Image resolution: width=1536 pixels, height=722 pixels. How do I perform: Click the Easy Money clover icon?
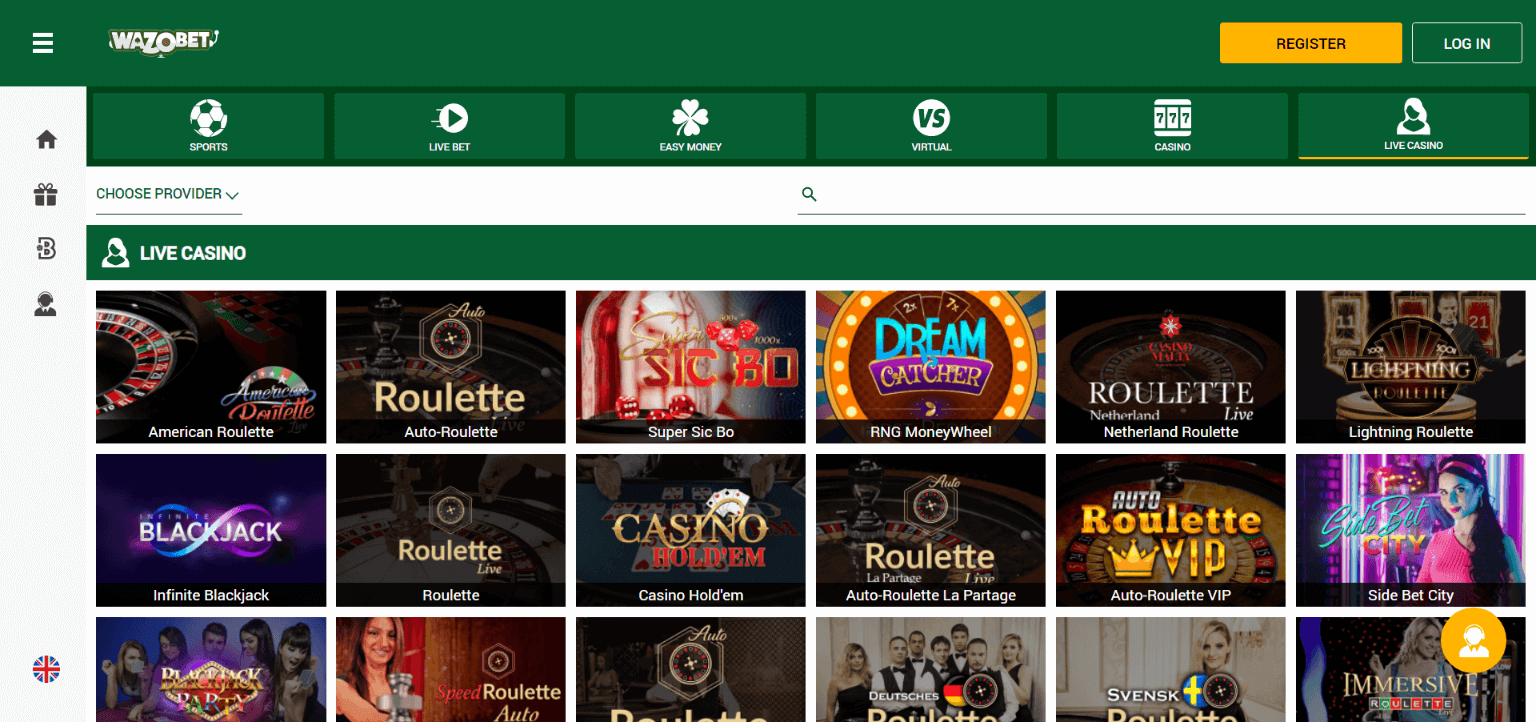(690, 118)
